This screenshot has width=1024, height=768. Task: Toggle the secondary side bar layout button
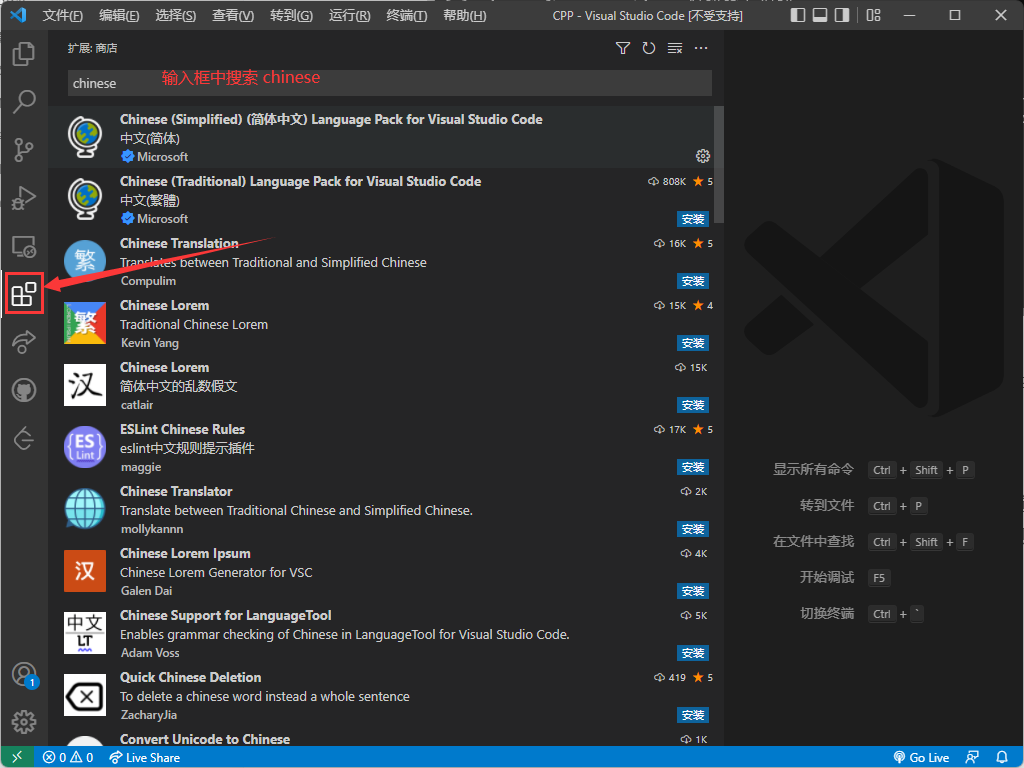click(842, 15)
